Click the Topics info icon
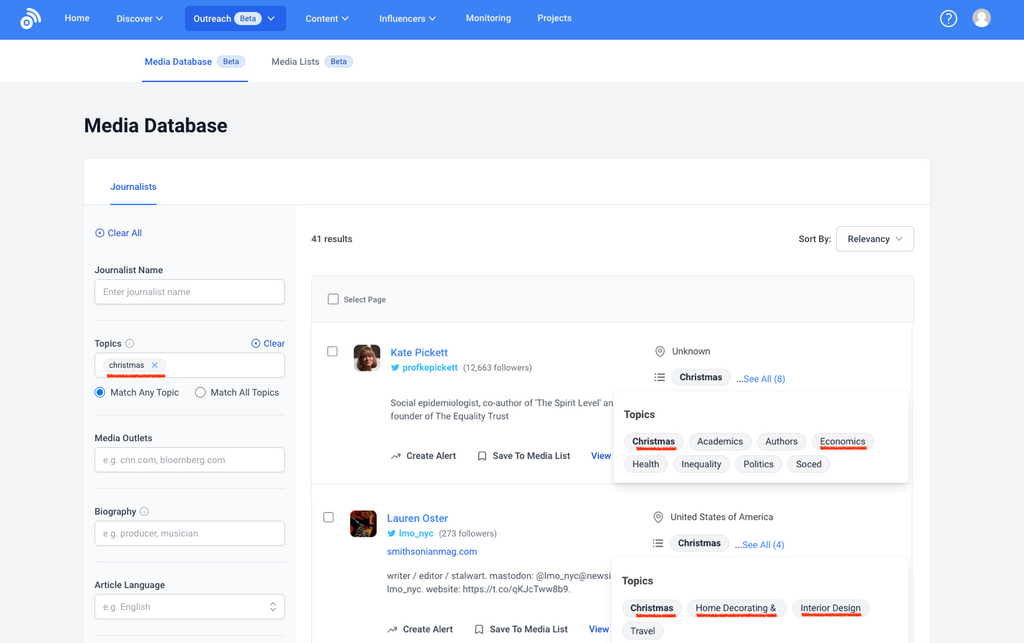The image size is (1024, 643). click(130, 344)
